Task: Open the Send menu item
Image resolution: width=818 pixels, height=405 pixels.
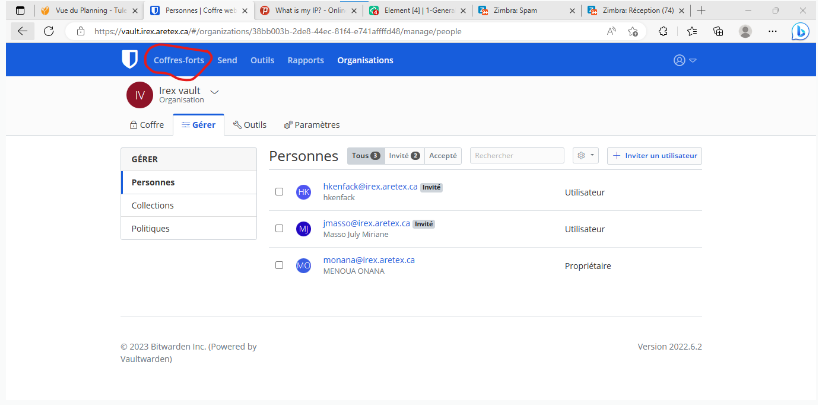Action: [227, 60]
